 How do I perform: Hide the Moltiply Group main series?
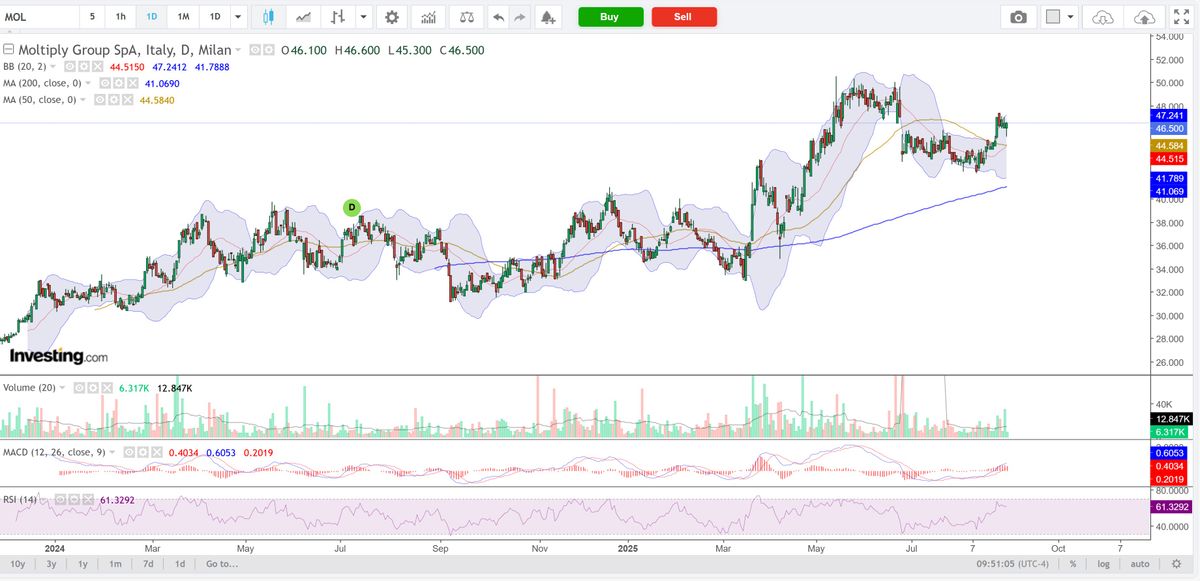254,49
